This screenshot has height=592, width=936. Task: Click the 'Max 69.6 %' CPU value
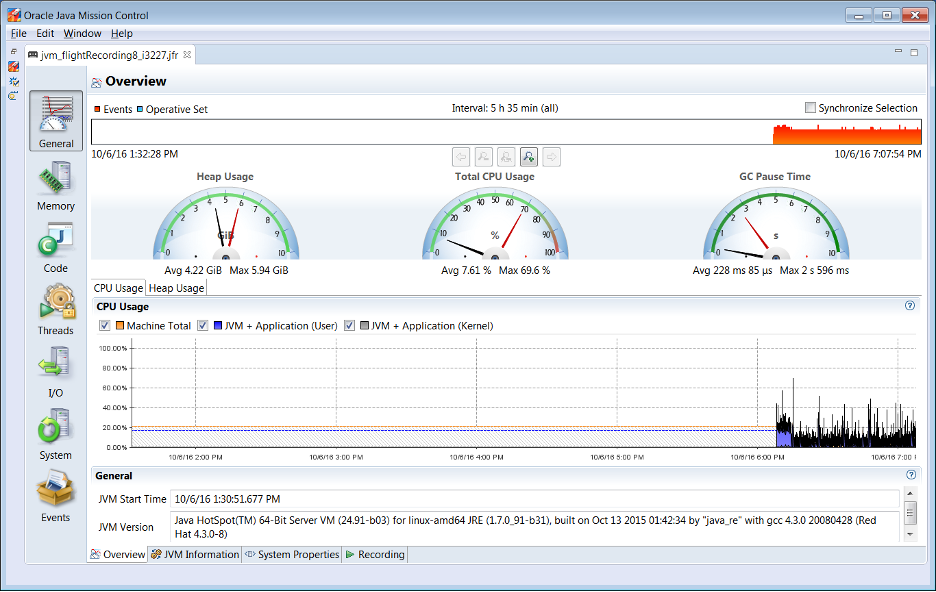524,270
